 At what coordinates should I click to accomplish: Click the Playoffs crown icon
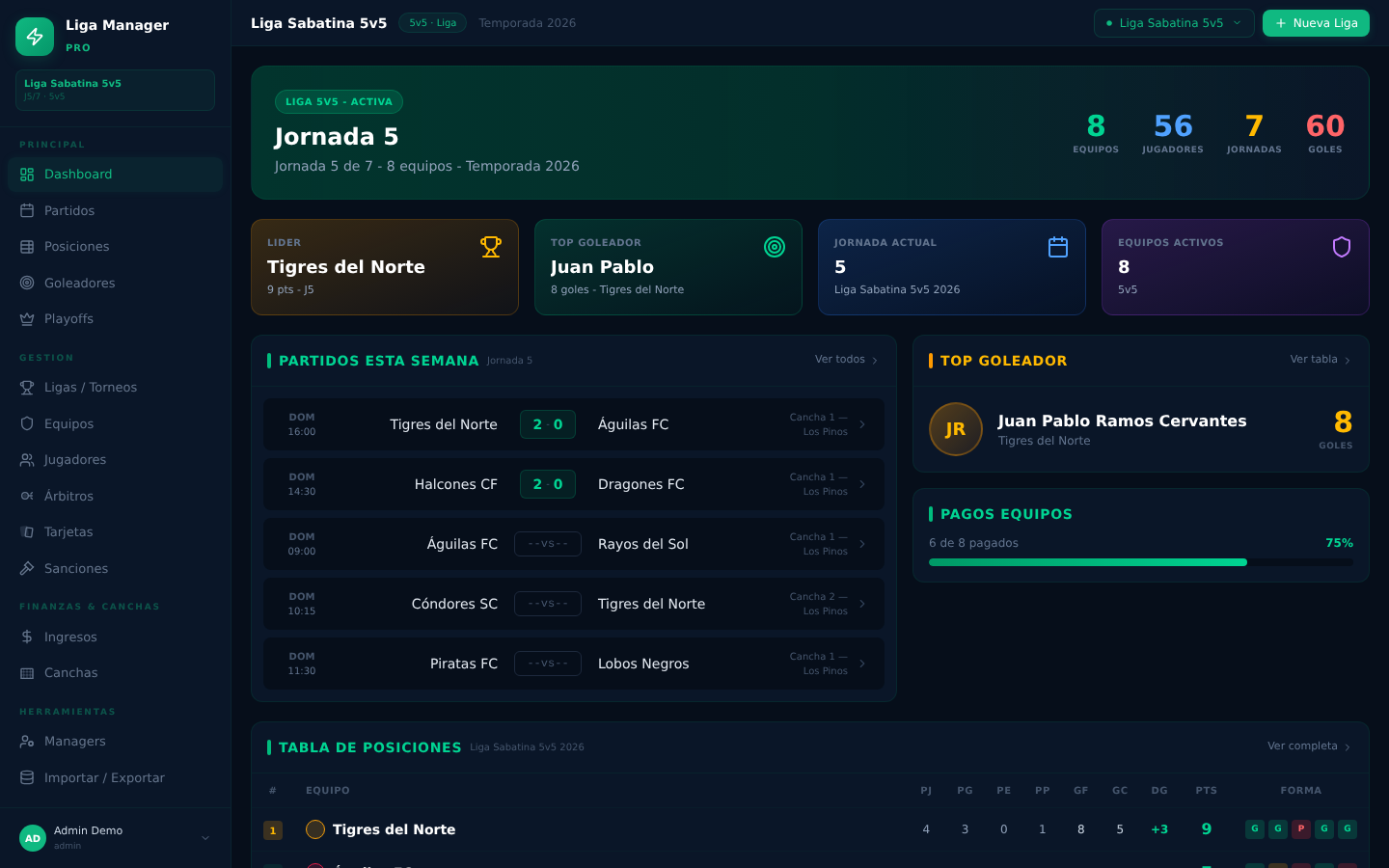pos(27,319)
